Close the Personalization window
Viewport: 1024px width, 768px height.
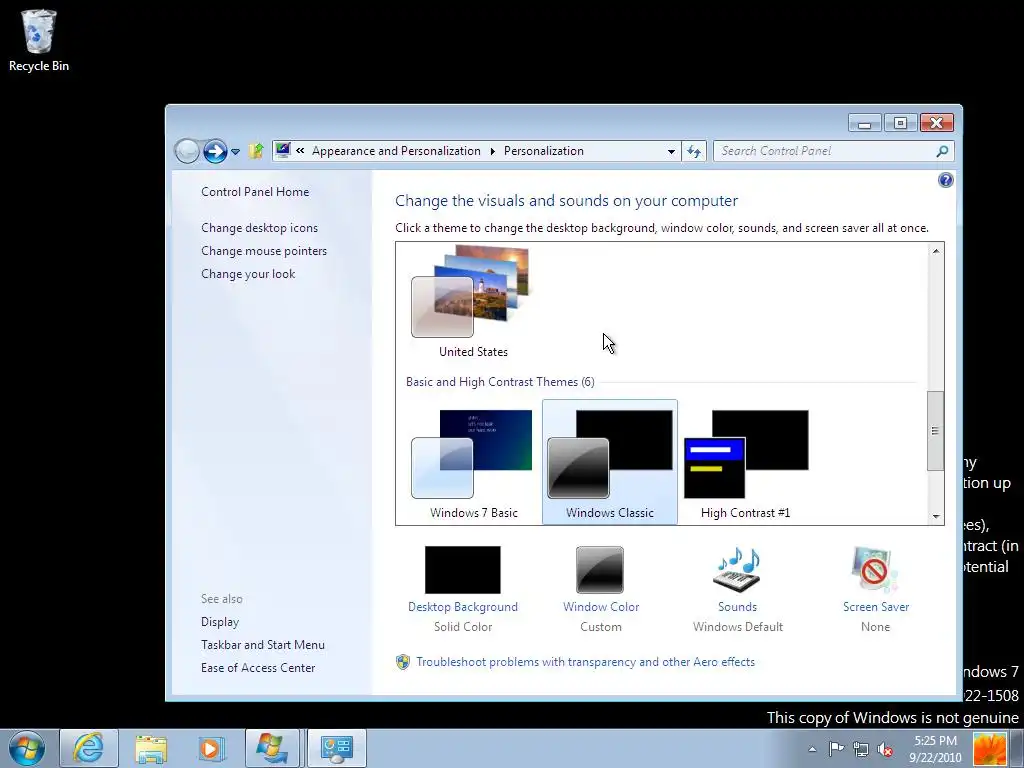pos(936,123)
